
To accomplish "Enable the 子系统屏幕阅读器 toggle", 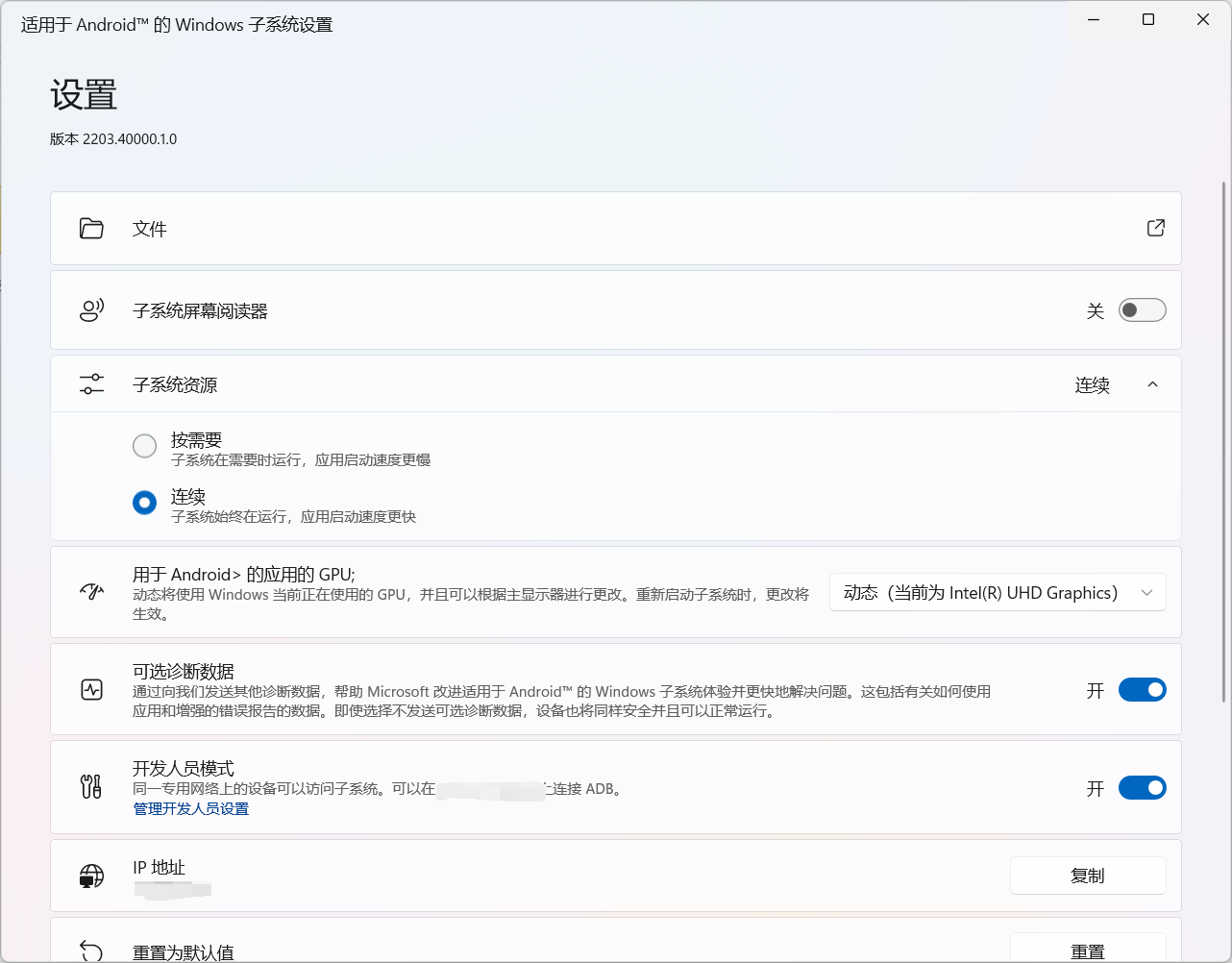I will (x=1142, y=309).
